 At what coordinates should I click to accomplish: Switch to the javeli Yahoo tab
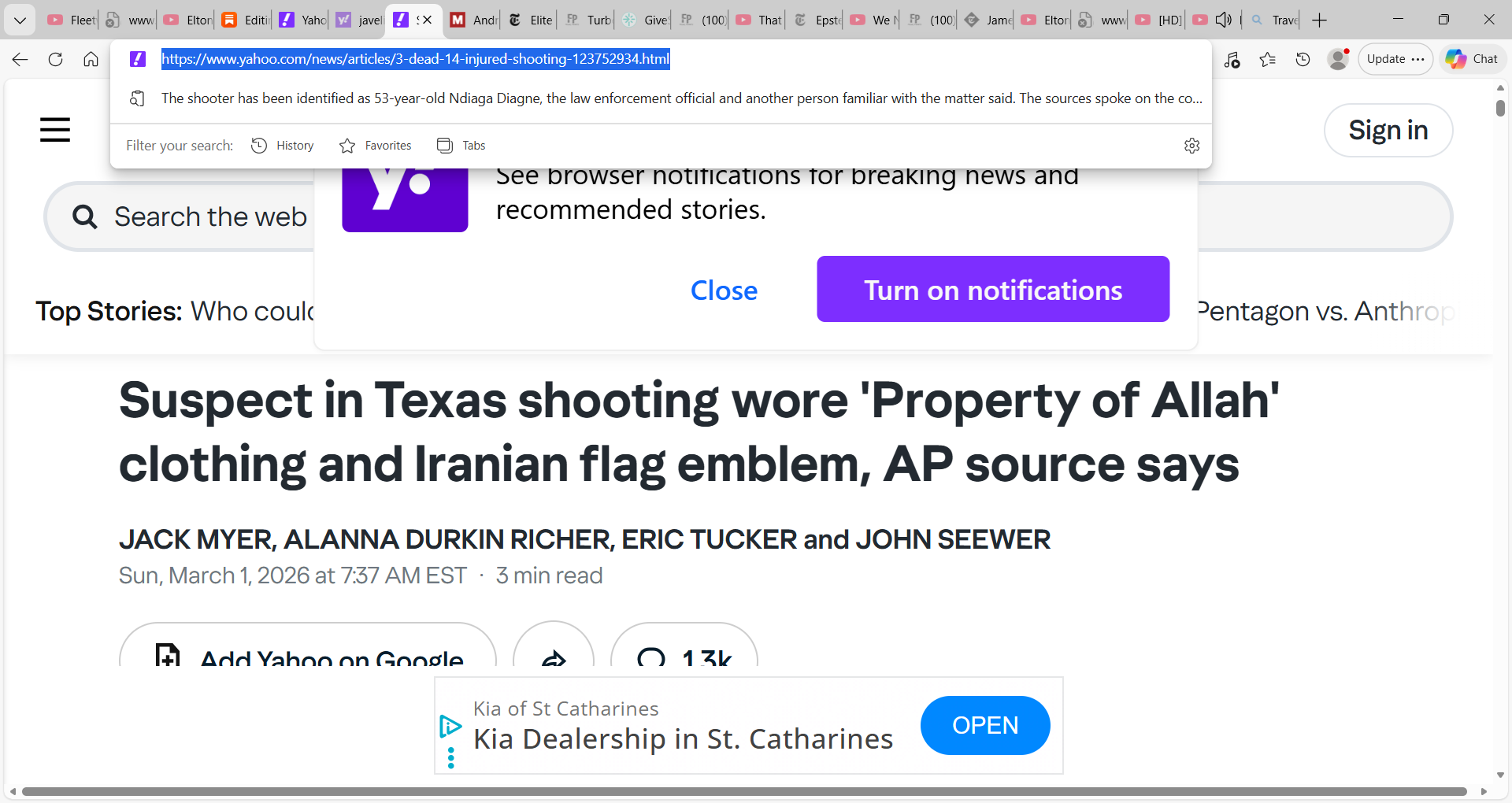[x=359, y=20]
